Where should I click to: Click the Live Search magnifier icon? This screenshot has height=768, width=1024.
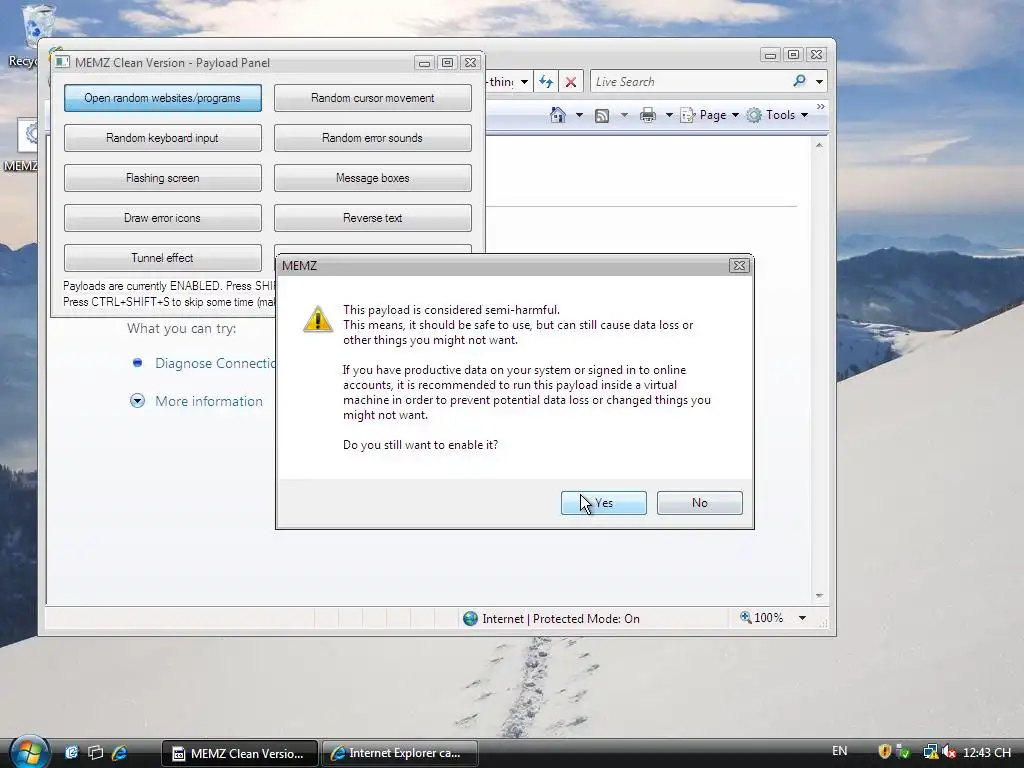coord(799,81)
